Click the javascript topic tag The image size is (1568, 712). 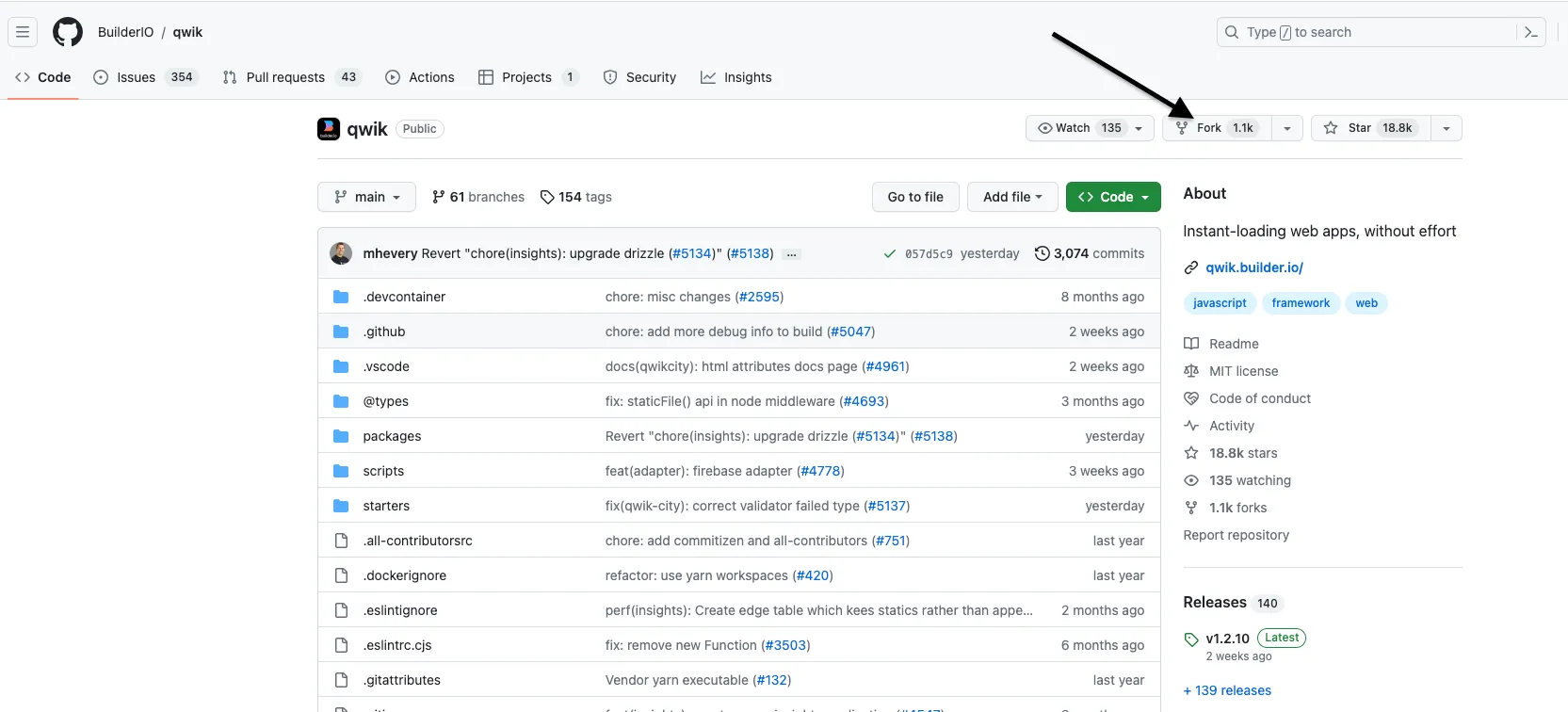[x=1220, y=303]
